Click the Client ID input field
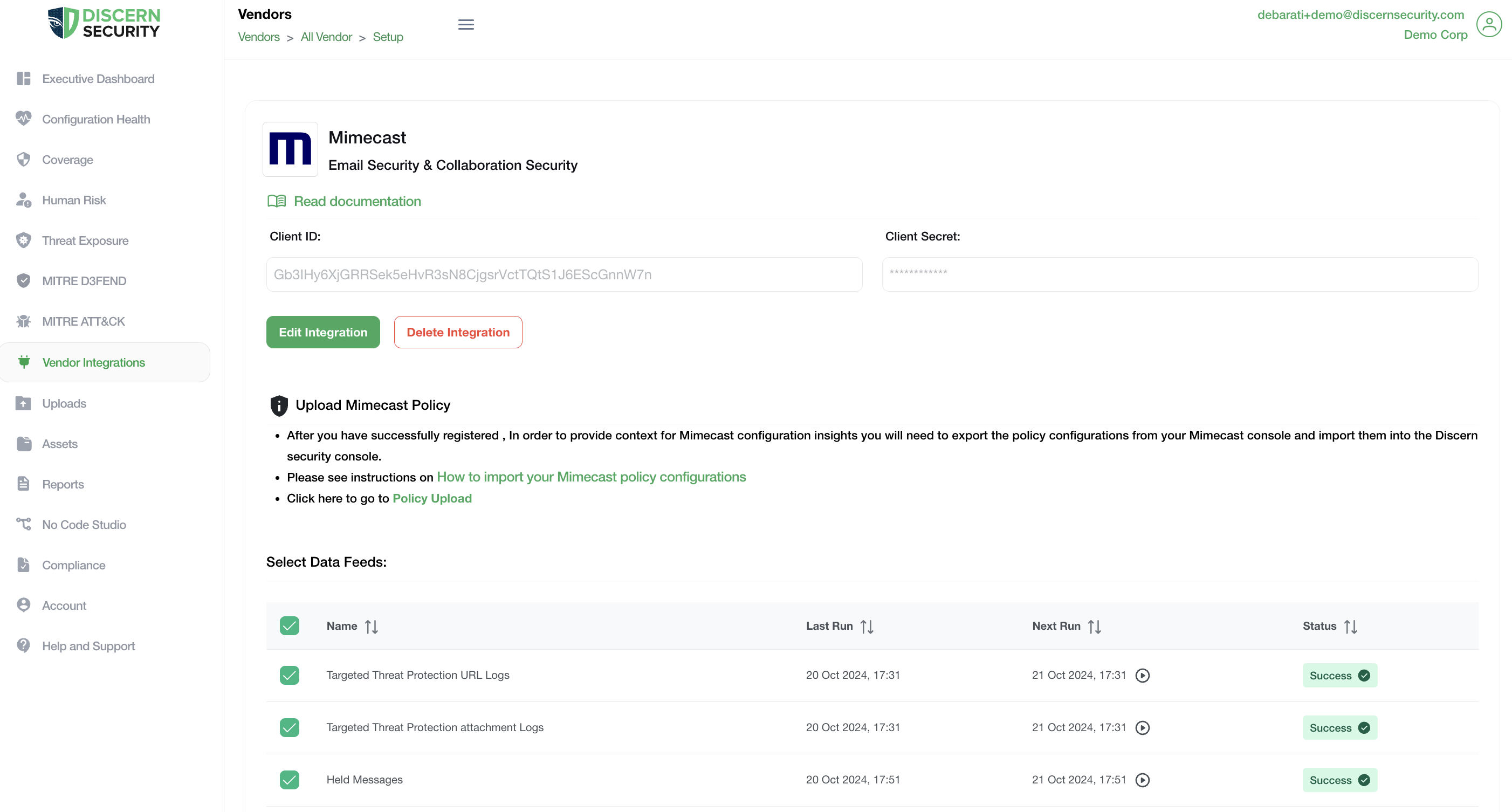This screenshot has width=1512, height=812. click(x=564, y=274)
